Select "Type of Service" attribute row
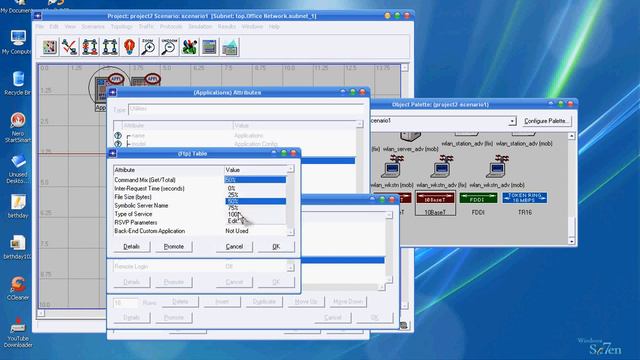640x360 pixels. (133, 214)
